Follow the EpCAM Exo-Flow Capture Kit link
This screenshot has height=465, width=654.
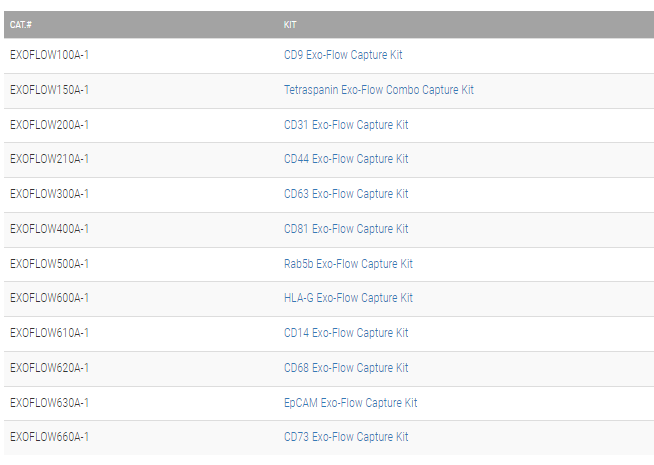click(x=351, y=403)
